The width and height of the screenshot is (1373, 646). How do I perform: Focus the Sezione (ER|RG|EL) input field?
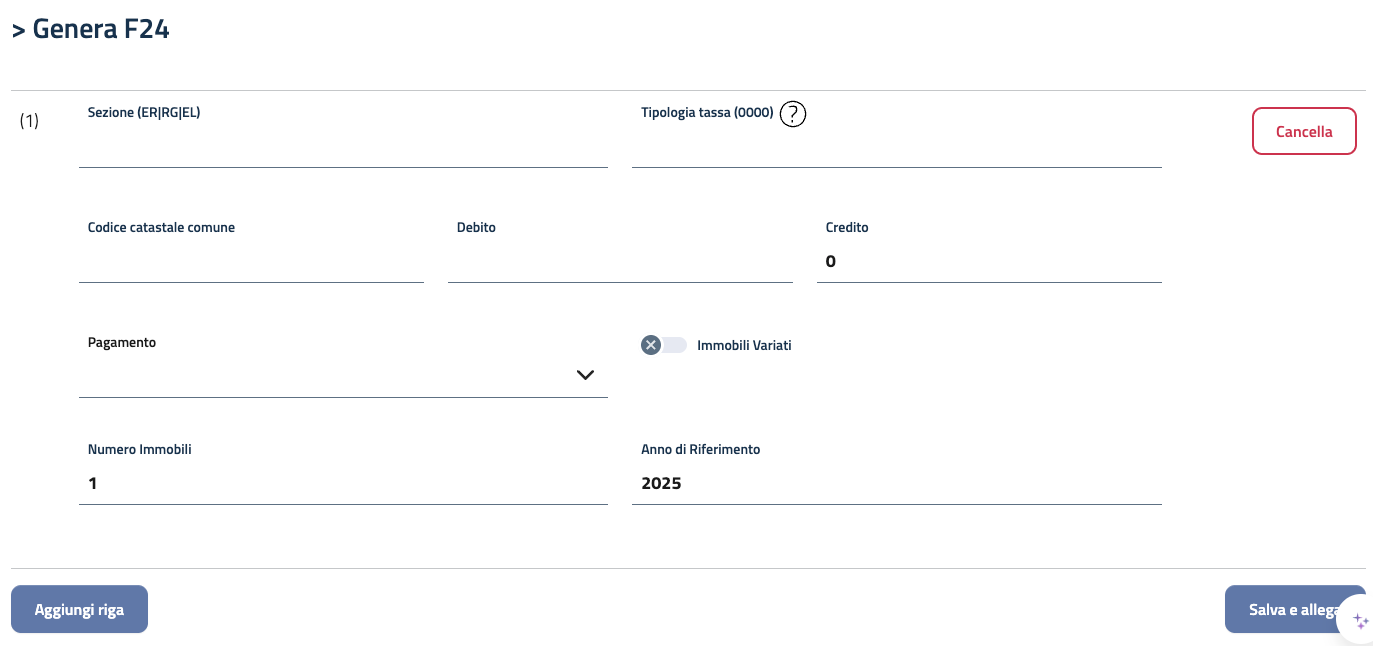tap(343, 149)
